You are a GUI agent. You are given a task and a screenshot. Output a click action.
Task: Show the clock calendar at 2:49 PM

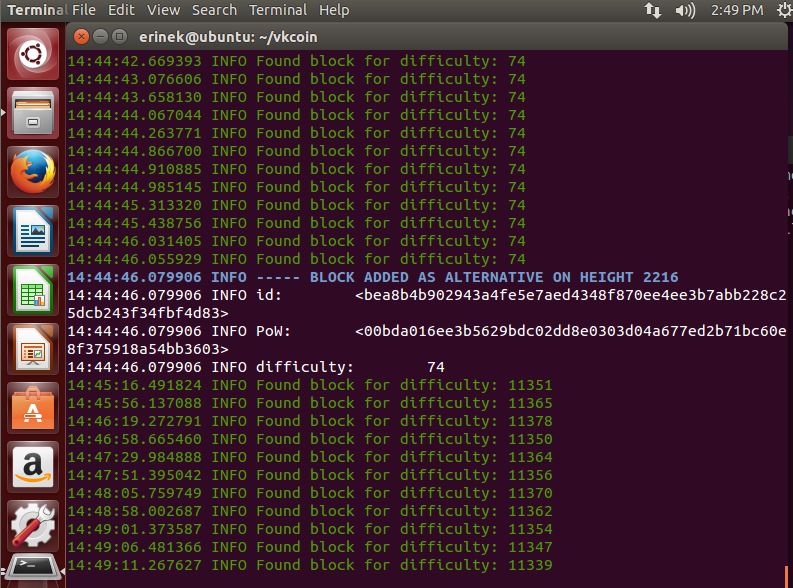click(737, 10)
